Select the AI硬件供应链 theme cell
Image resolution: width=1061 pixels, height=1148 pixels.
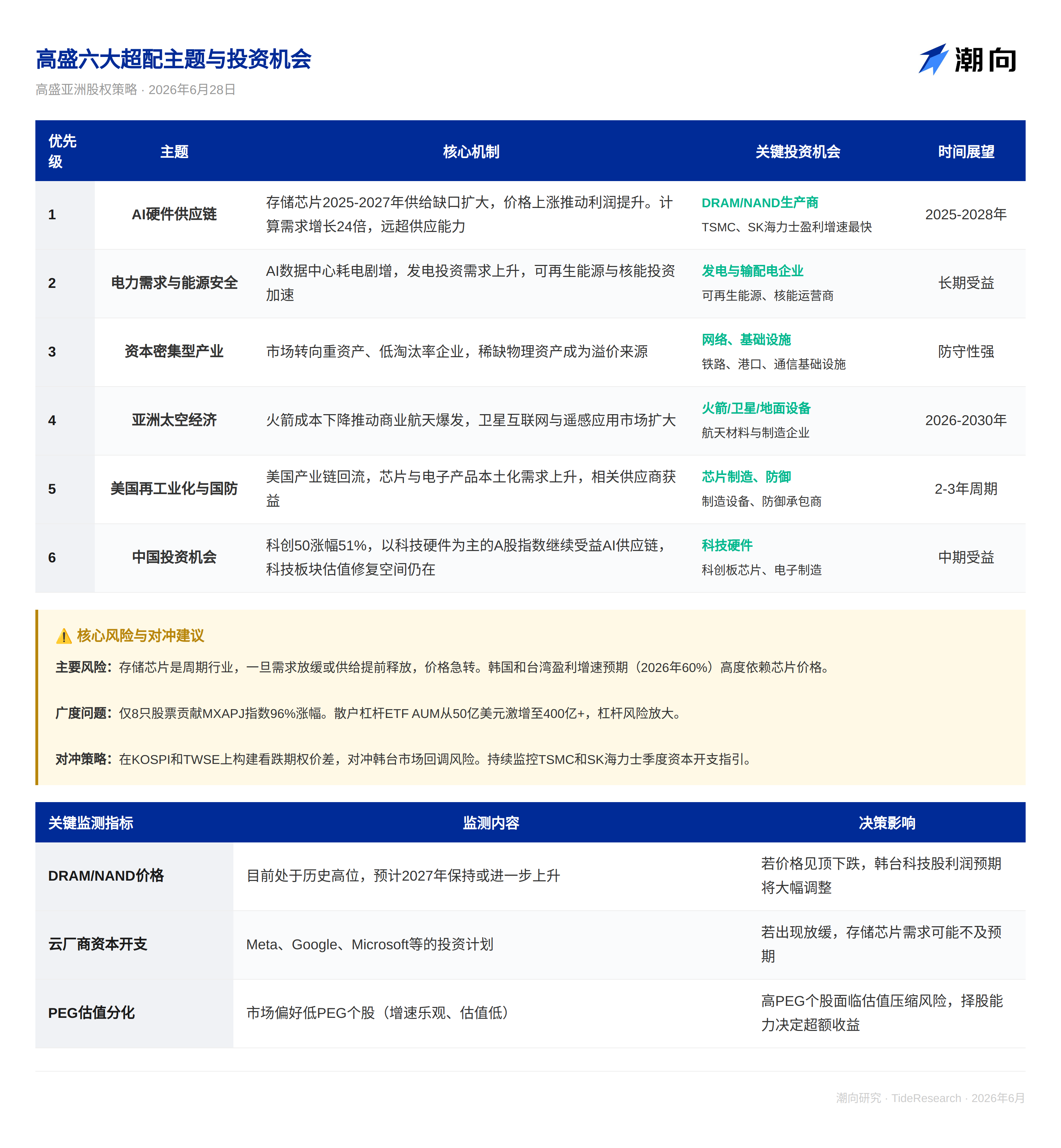(174, 215)
